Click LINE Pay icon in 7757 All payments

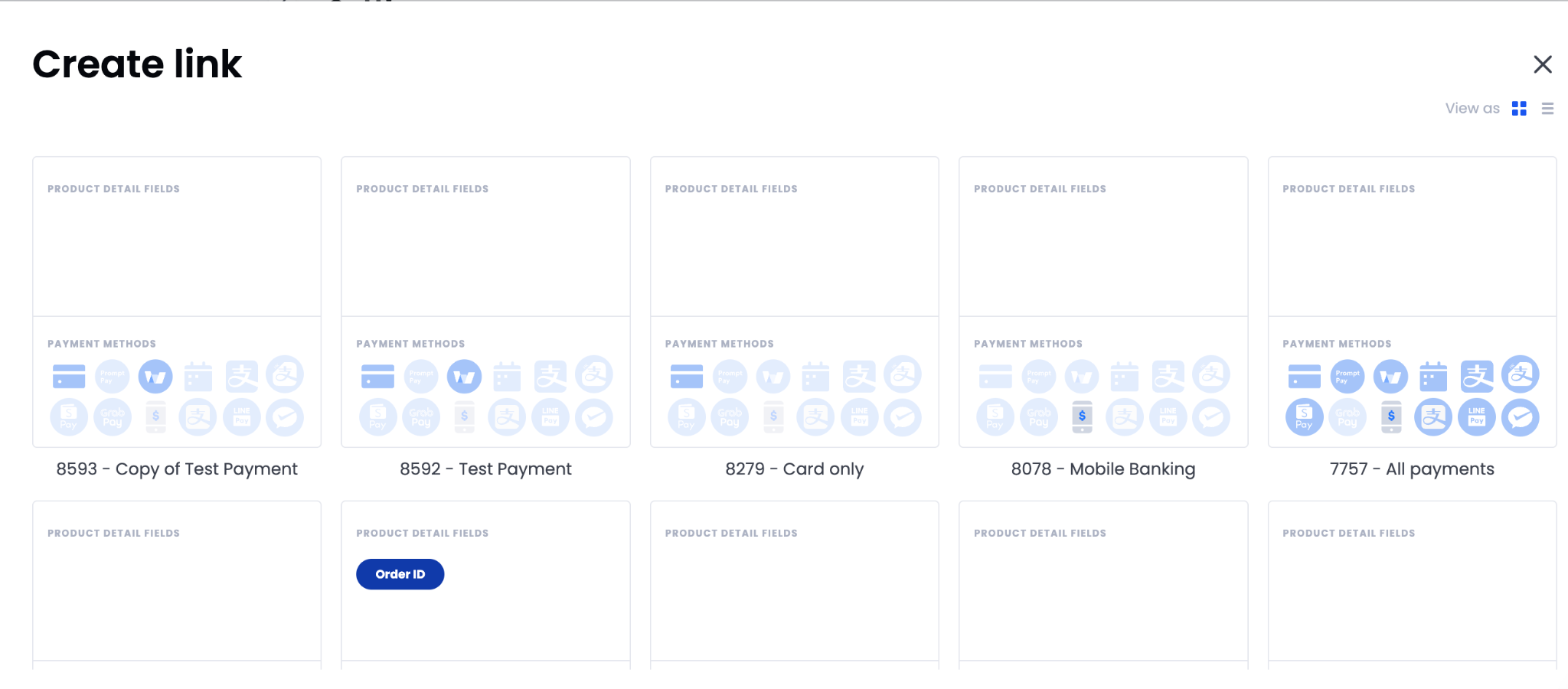[1477, 417]
